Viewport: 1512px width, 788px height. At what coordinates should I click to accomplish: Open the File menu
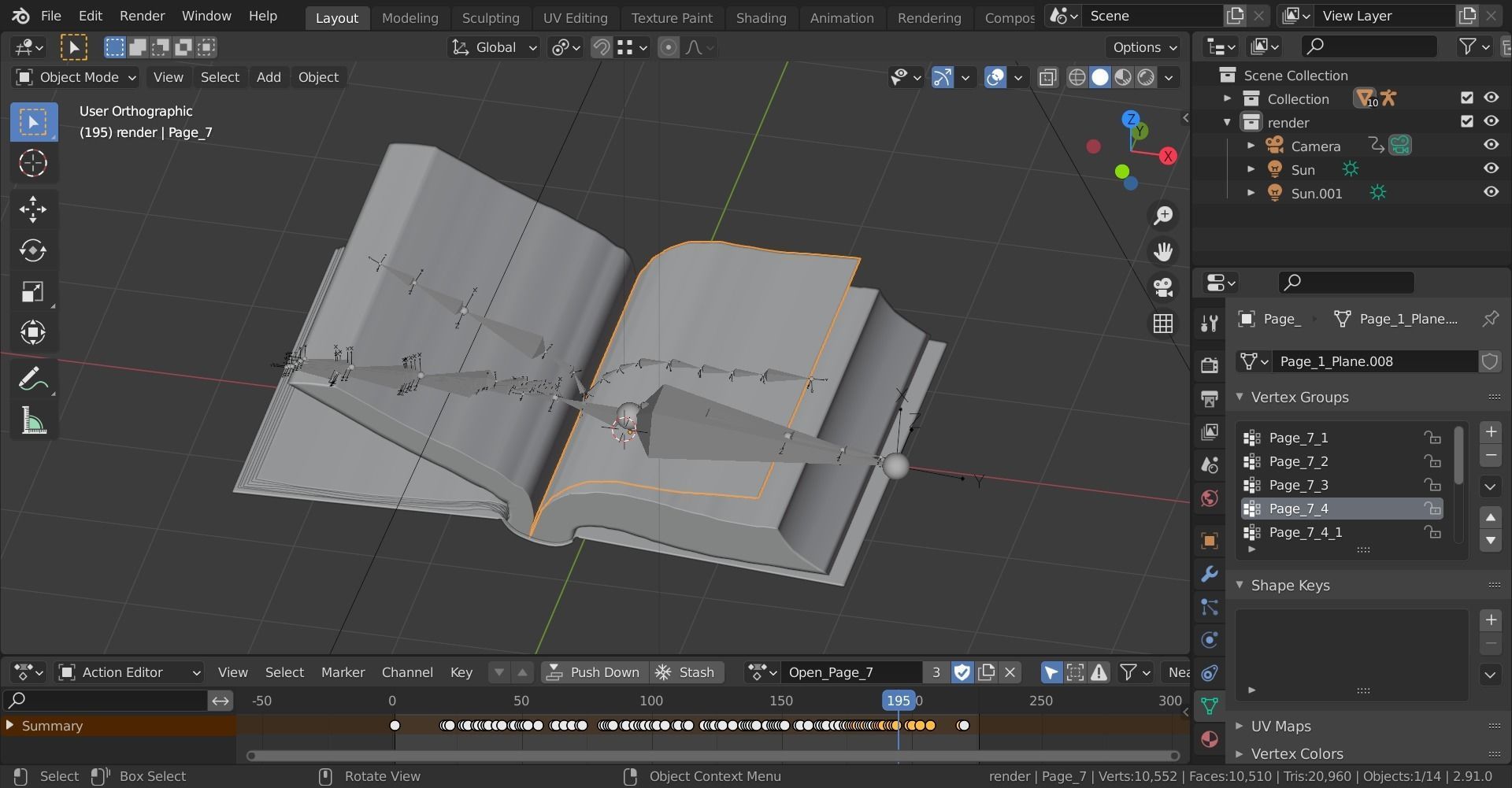pyautogui.click(x=50, y=16)
